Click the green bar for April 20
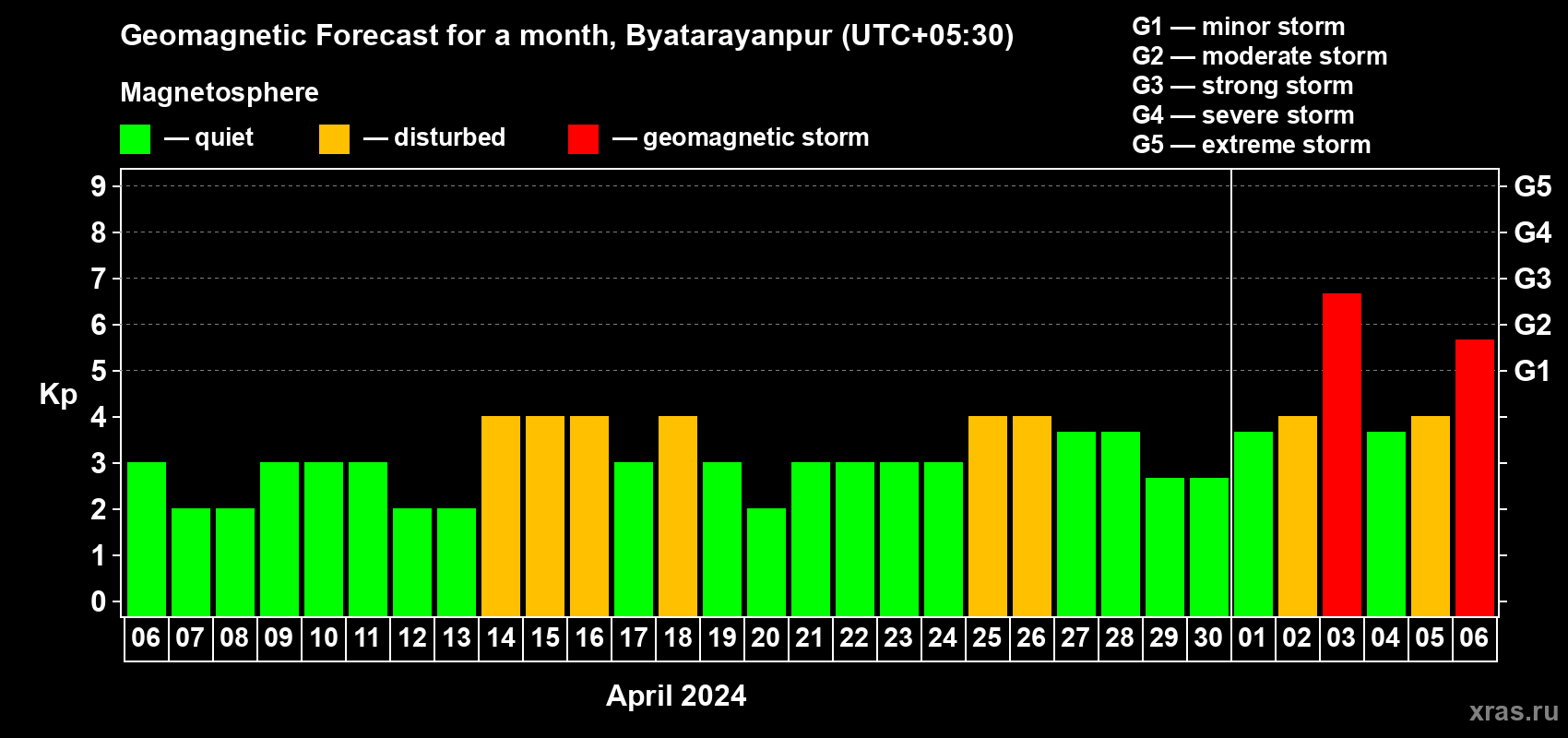1568x738 pixels. pos(766,563)
